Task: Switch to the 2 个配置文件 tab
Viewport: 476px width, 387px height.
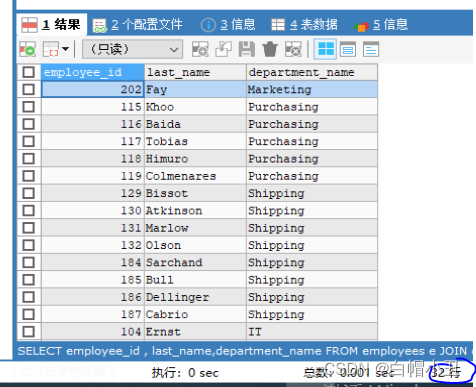Action: point(137,25)
